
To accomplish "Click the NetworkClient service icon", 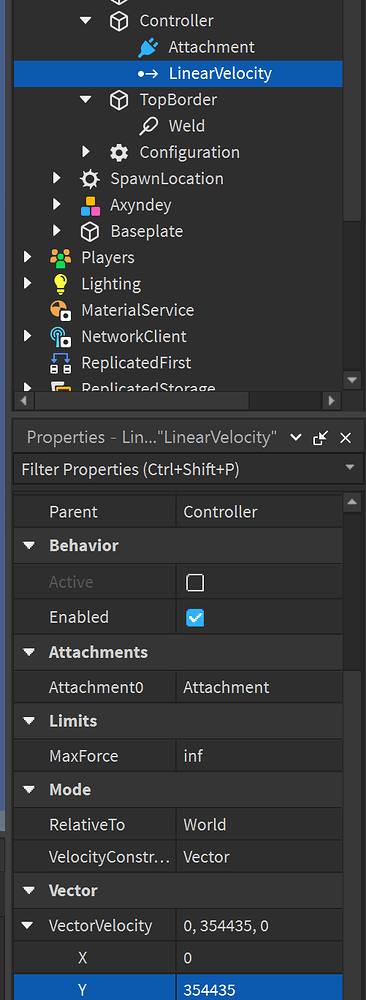I will (61, 337).
